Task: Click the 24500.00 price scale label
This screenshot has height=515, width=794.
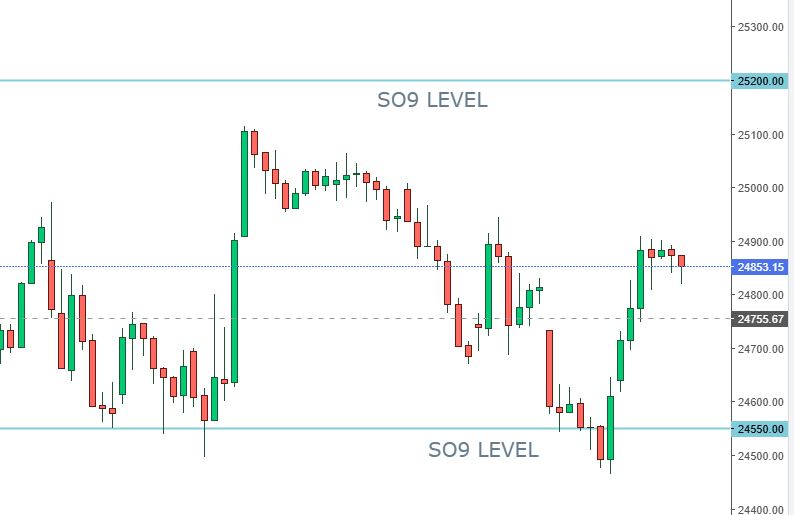Action: click(761, 456)
